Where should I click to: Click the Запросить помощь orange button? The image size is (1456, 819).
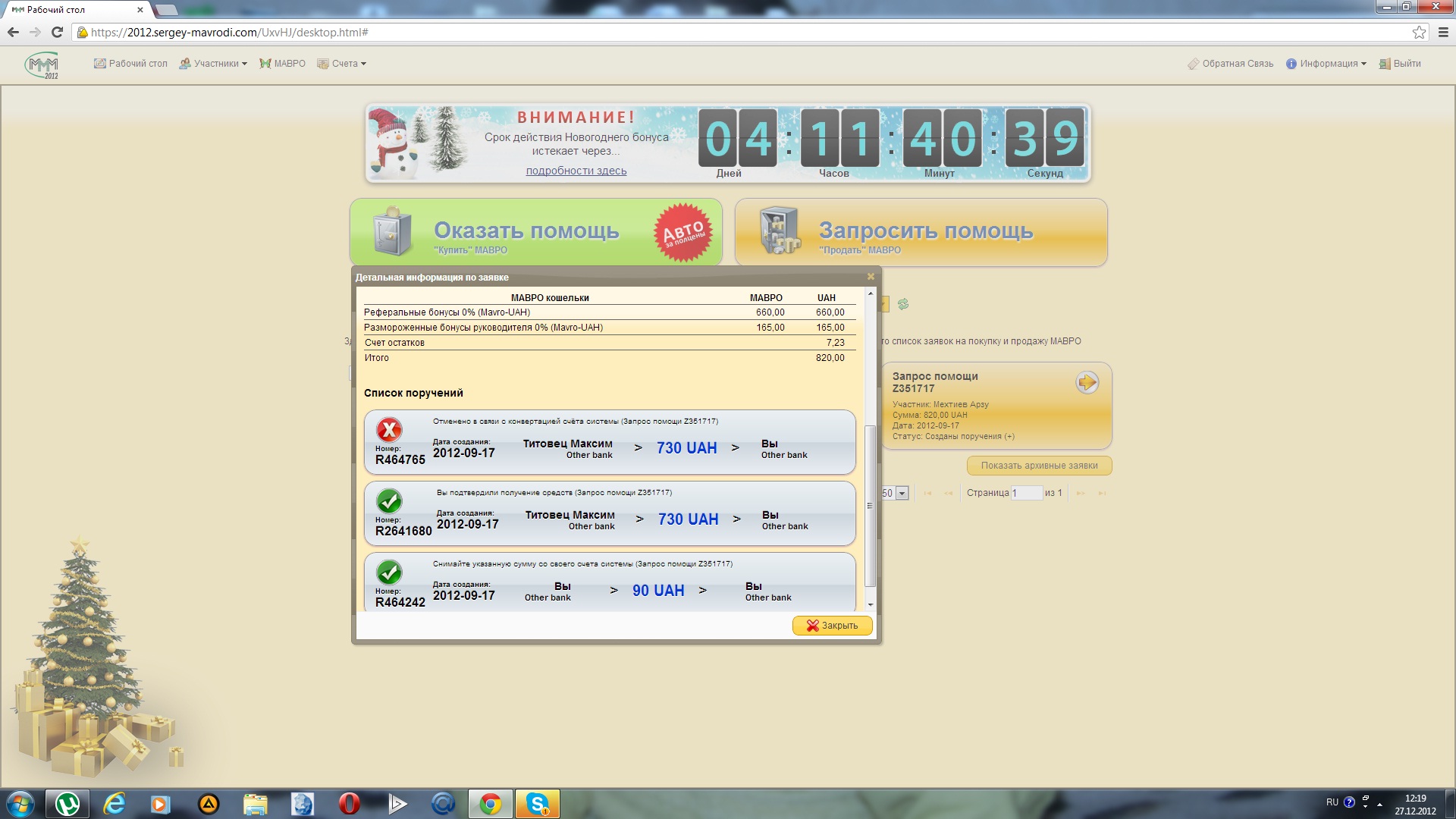tap(921, 232)
